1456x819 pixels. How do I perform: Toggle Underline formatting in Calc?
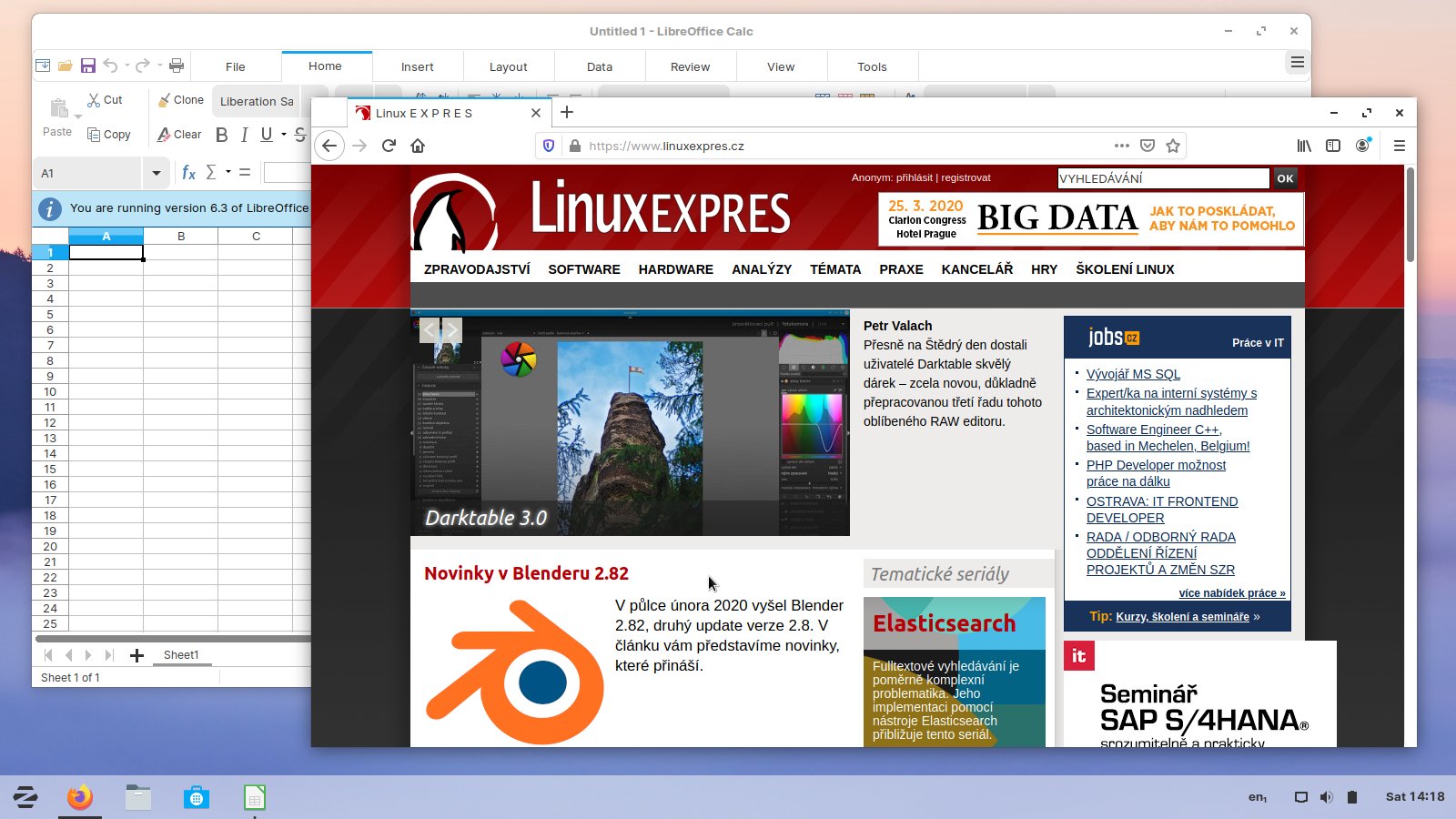point(266,135)
